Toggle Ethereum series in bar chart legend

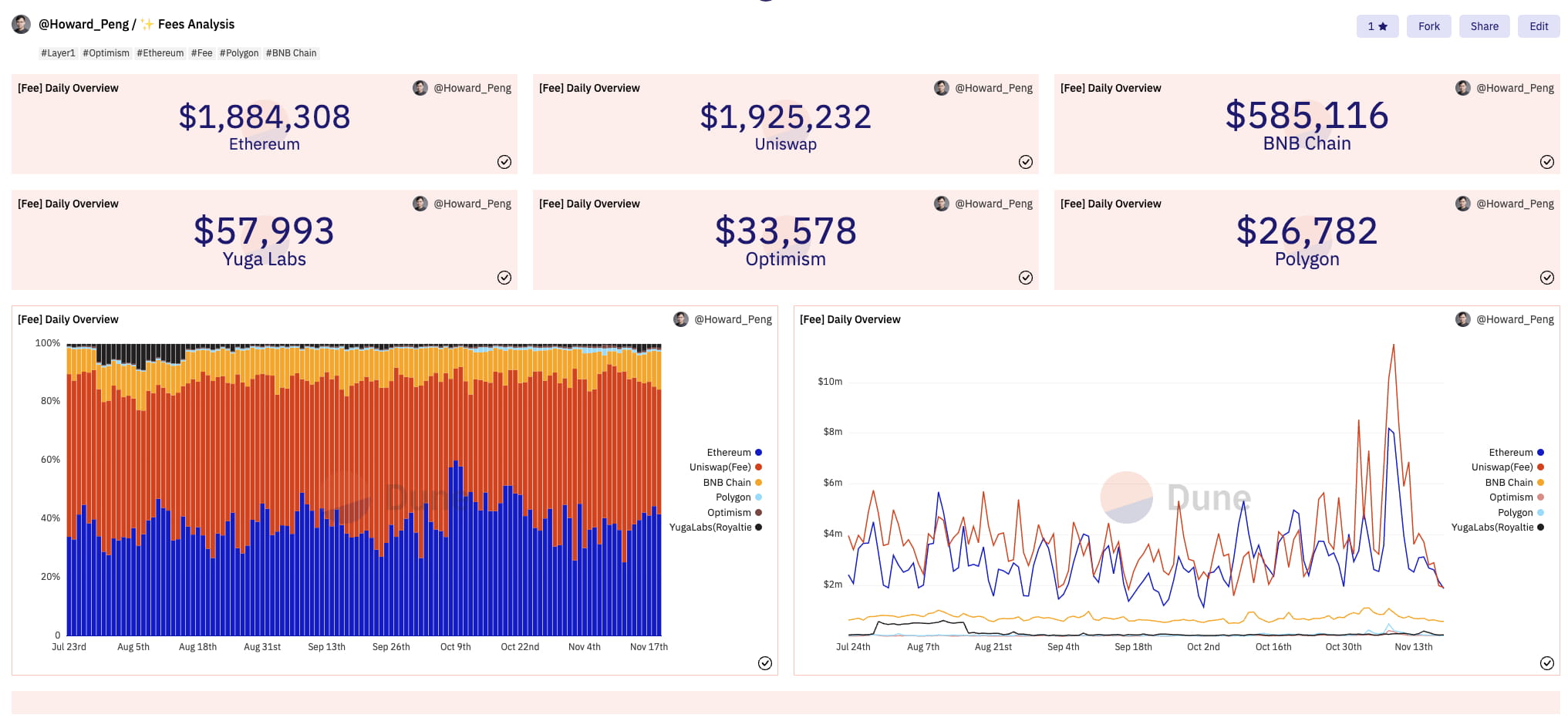(x=729, y=453)
